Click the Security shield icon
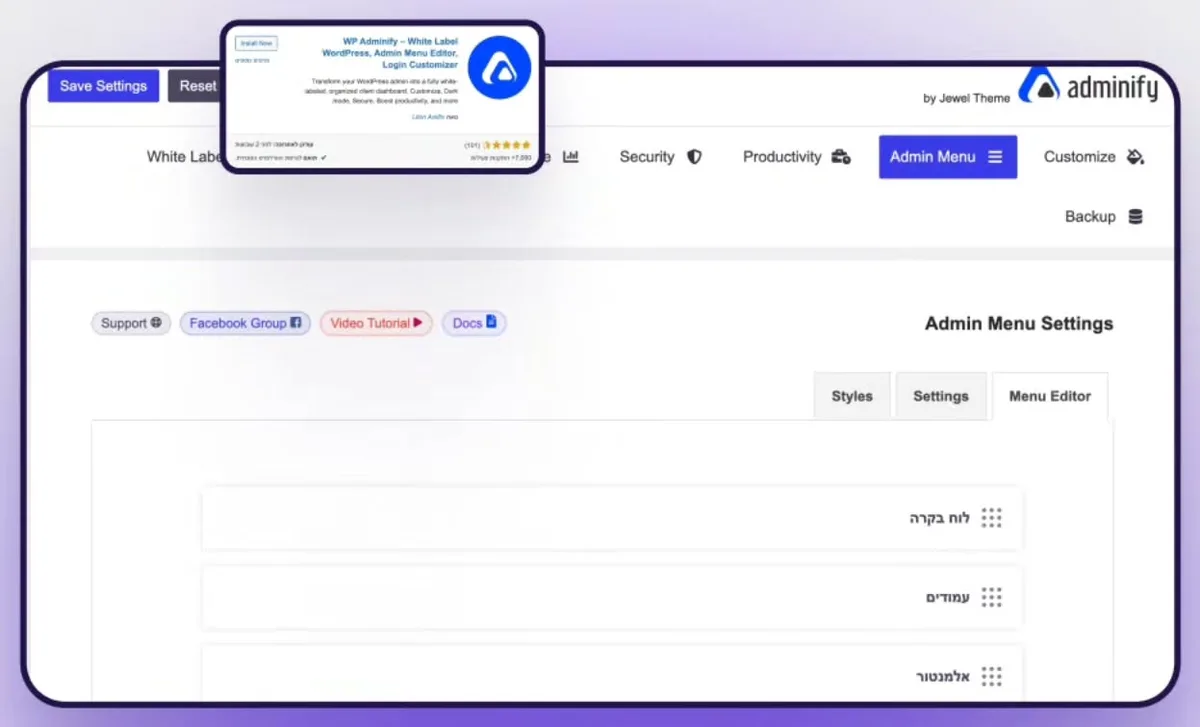1200x727 pixels. pyautogui.click(x=694, y=157)
